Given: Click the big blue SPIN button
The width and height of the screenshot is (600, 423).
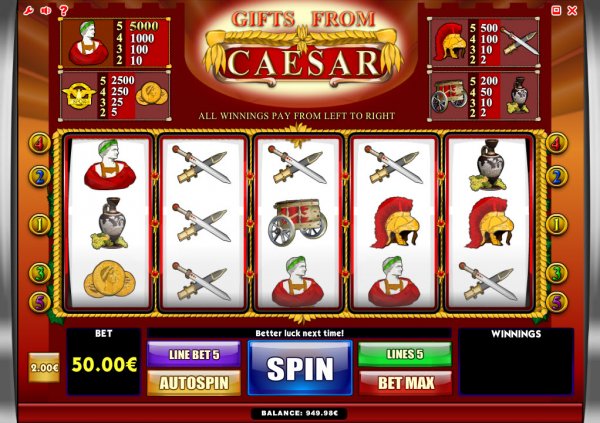Looking at the screenshot, I should [300, 368].
